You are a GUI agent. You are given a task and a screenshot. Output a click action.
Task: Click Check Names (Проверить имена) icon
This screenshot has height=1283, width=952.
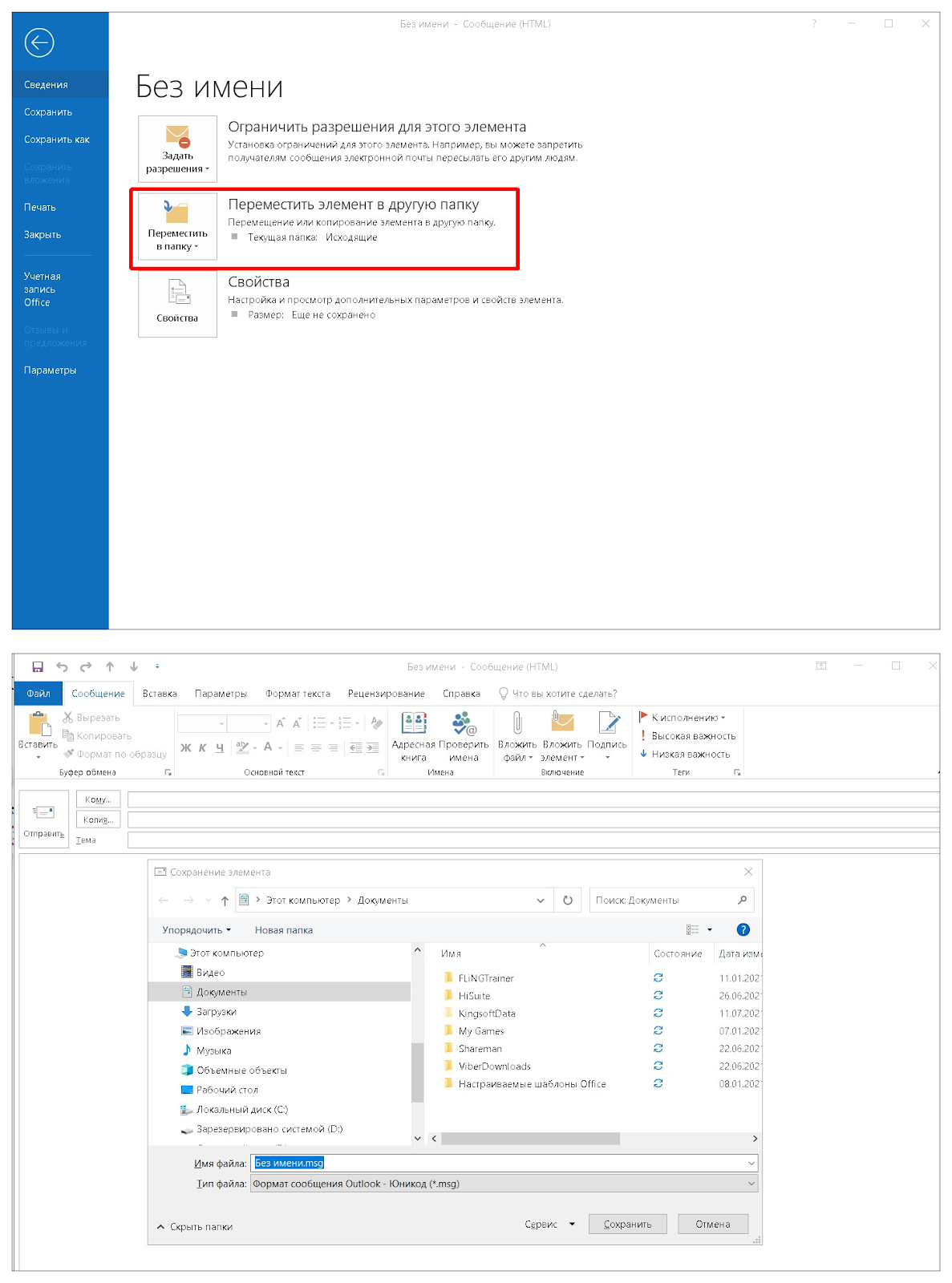click(x=464, y=736)
